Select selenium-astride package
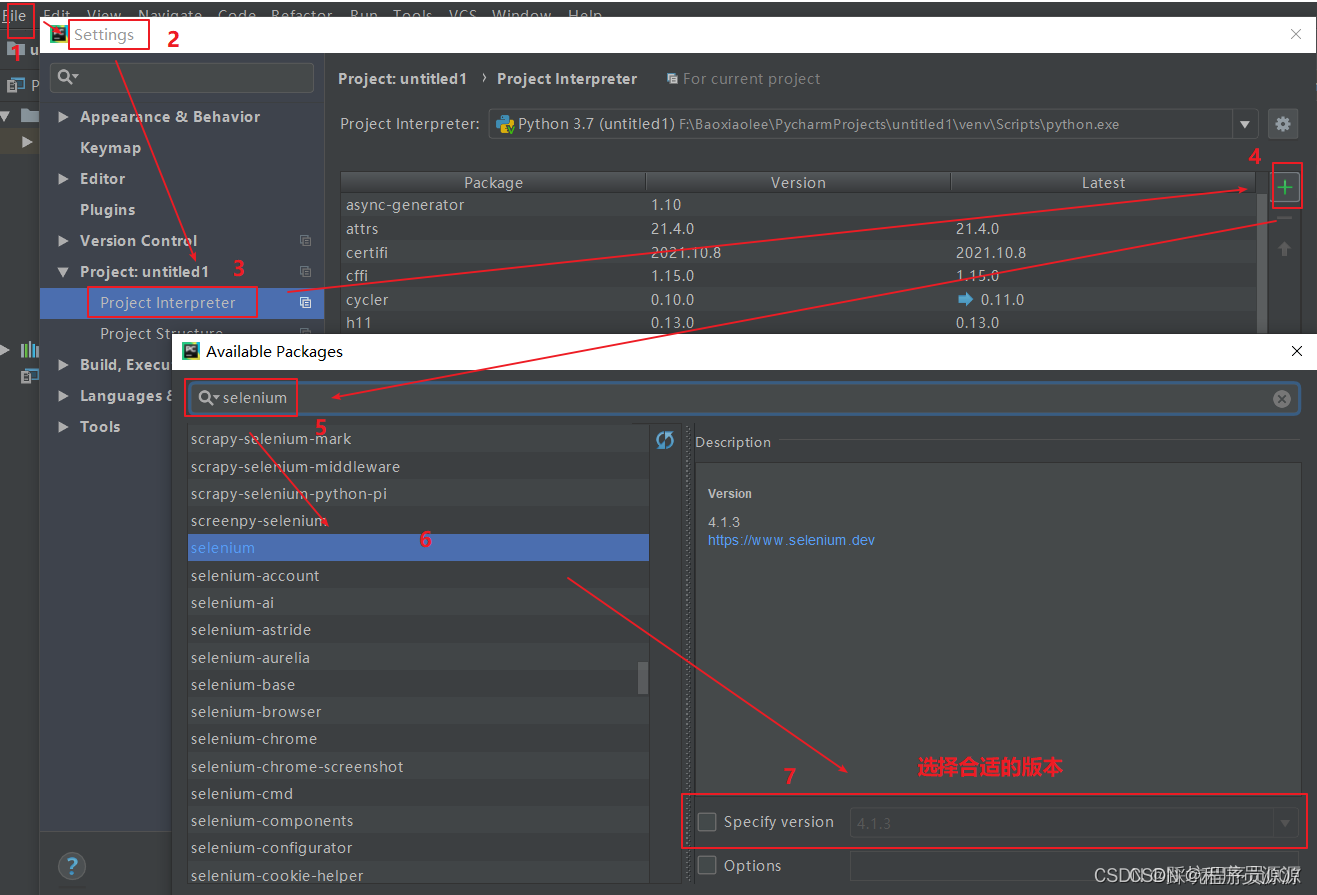1317x895 pixels. pos(418,630)
